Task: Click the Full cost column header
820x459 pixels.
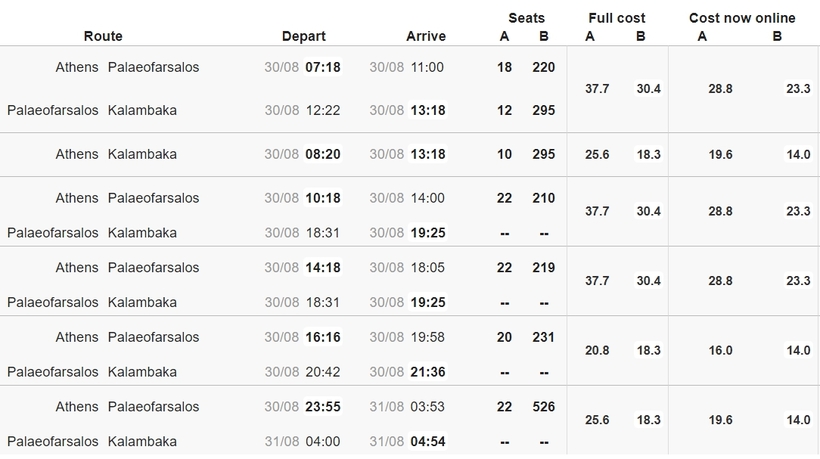Action: (x=617, y=18)
